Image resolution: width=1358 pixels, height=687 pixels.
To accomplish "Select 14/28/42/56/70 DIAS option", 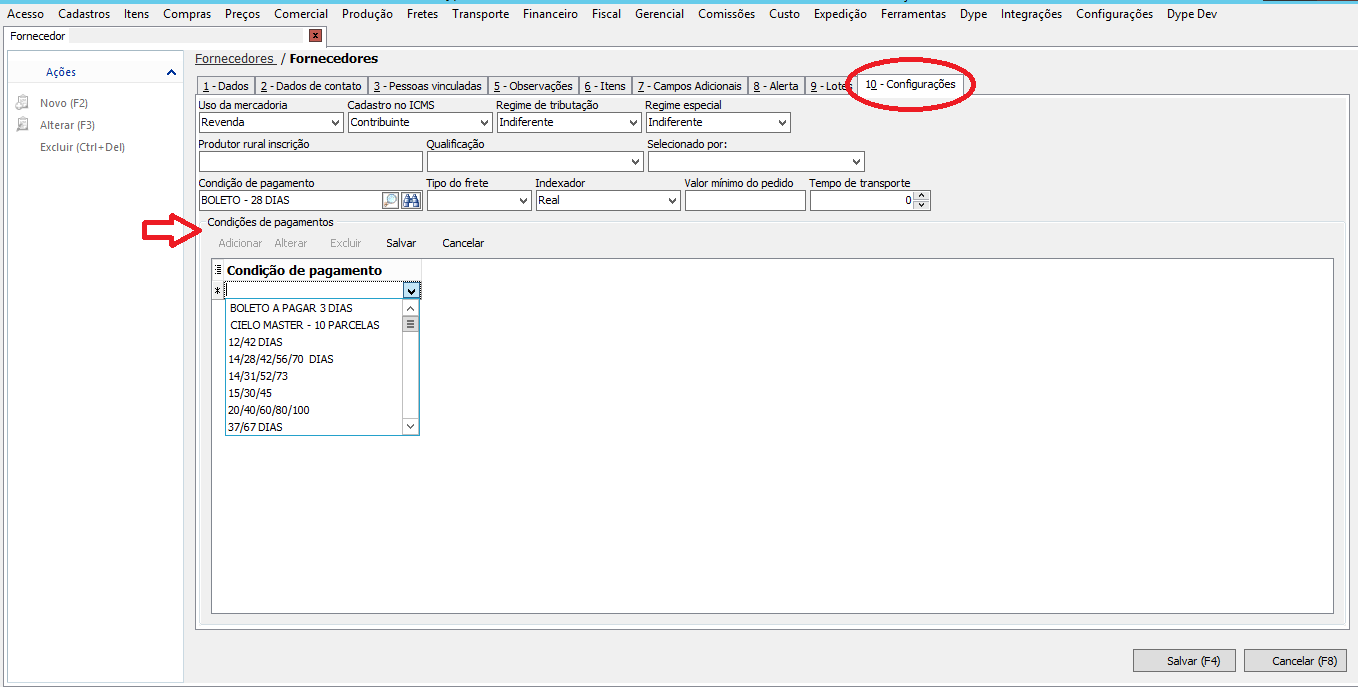I will coord(314,359).
